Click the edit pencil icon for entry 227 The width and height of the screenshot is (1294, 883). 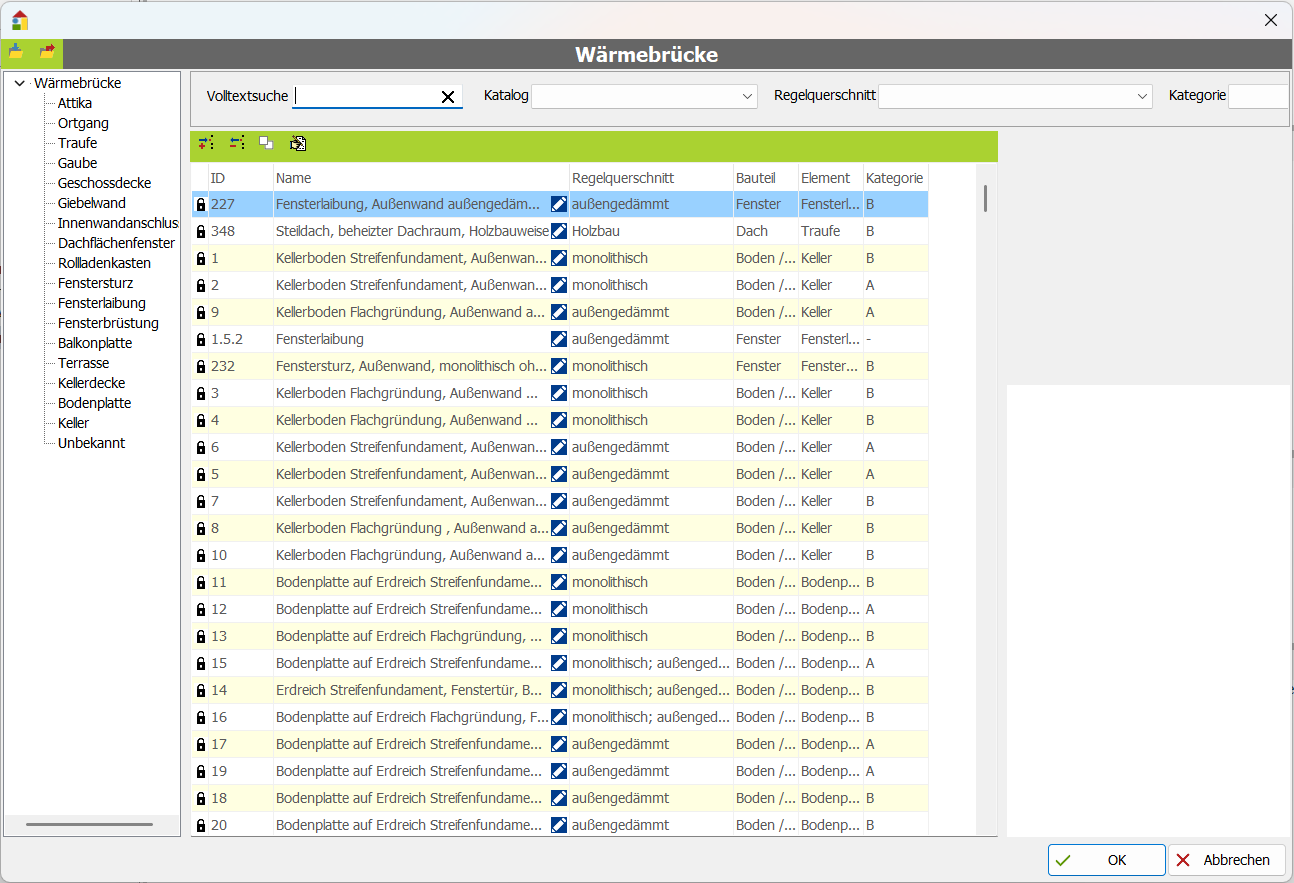click(559, 204)
